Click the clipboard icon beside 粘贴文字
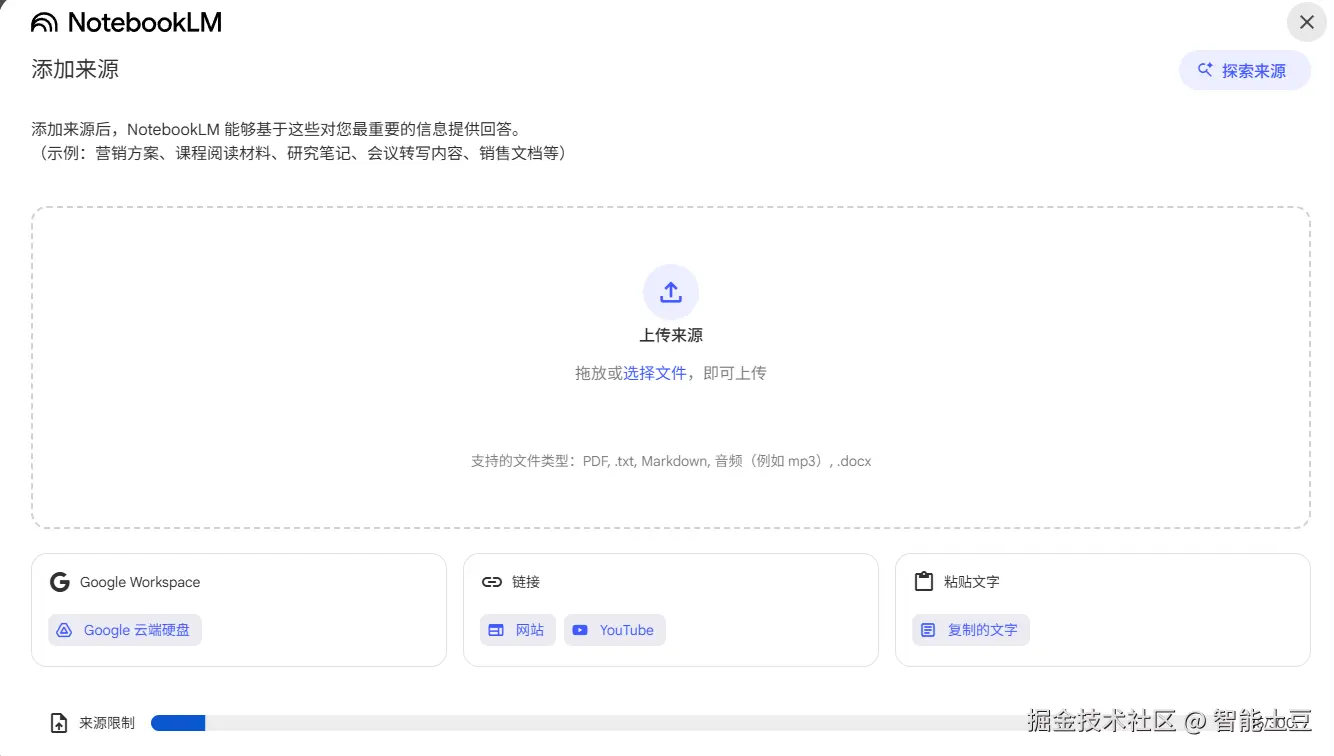1334x756 pixels. pyautogui.click(x=924, y=582)
